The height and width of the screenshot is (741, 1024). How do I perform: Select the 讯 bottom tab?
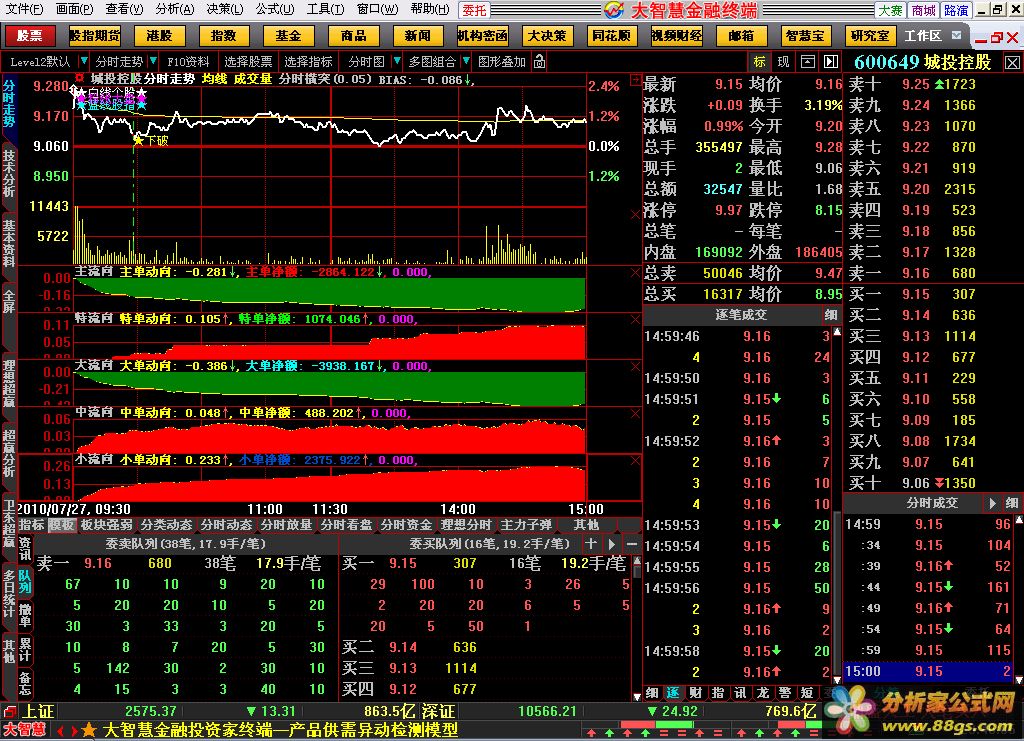click(x=740, y=693)
